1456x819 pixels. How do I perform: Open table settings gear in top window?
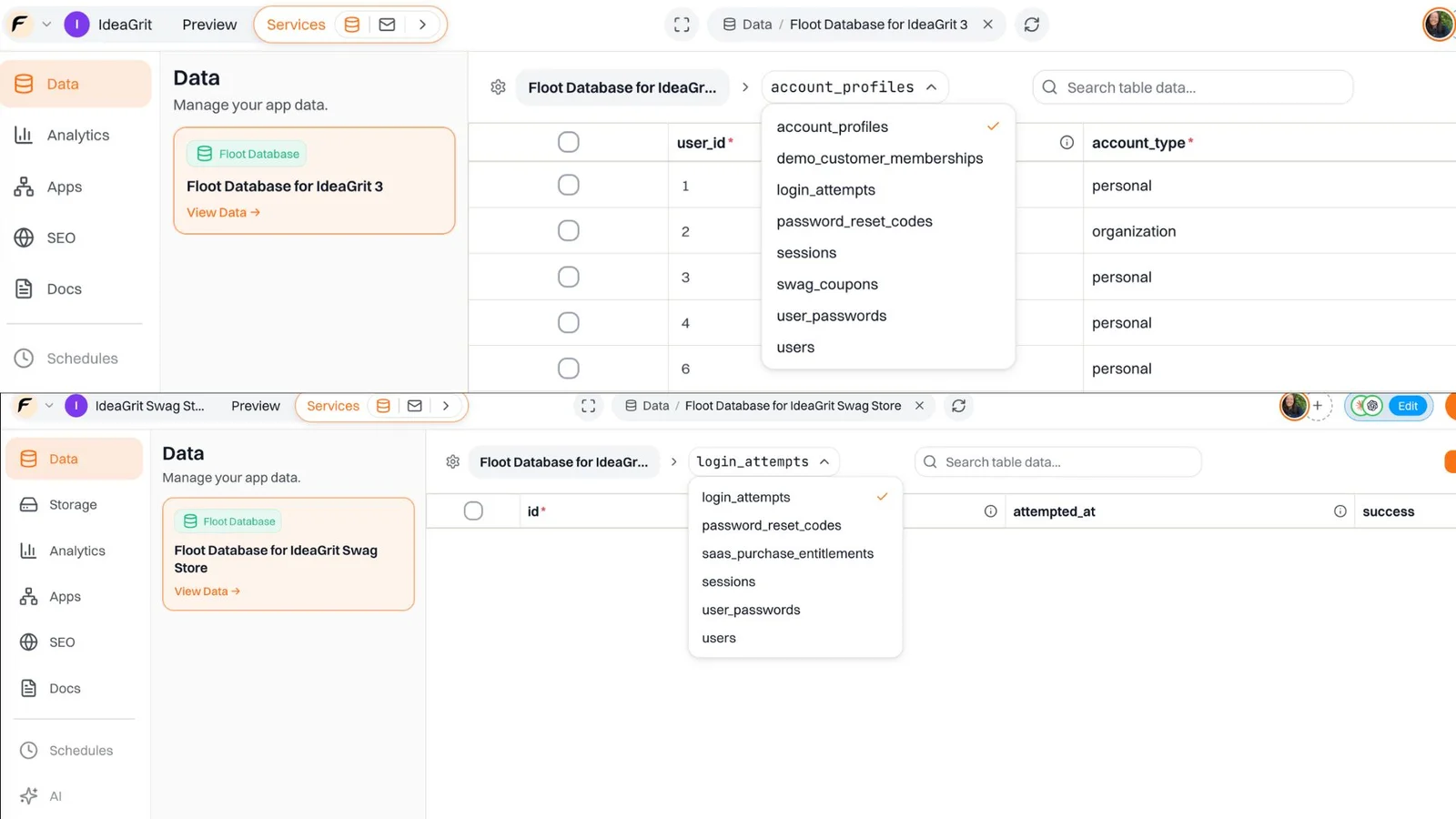tap(498, 87)
